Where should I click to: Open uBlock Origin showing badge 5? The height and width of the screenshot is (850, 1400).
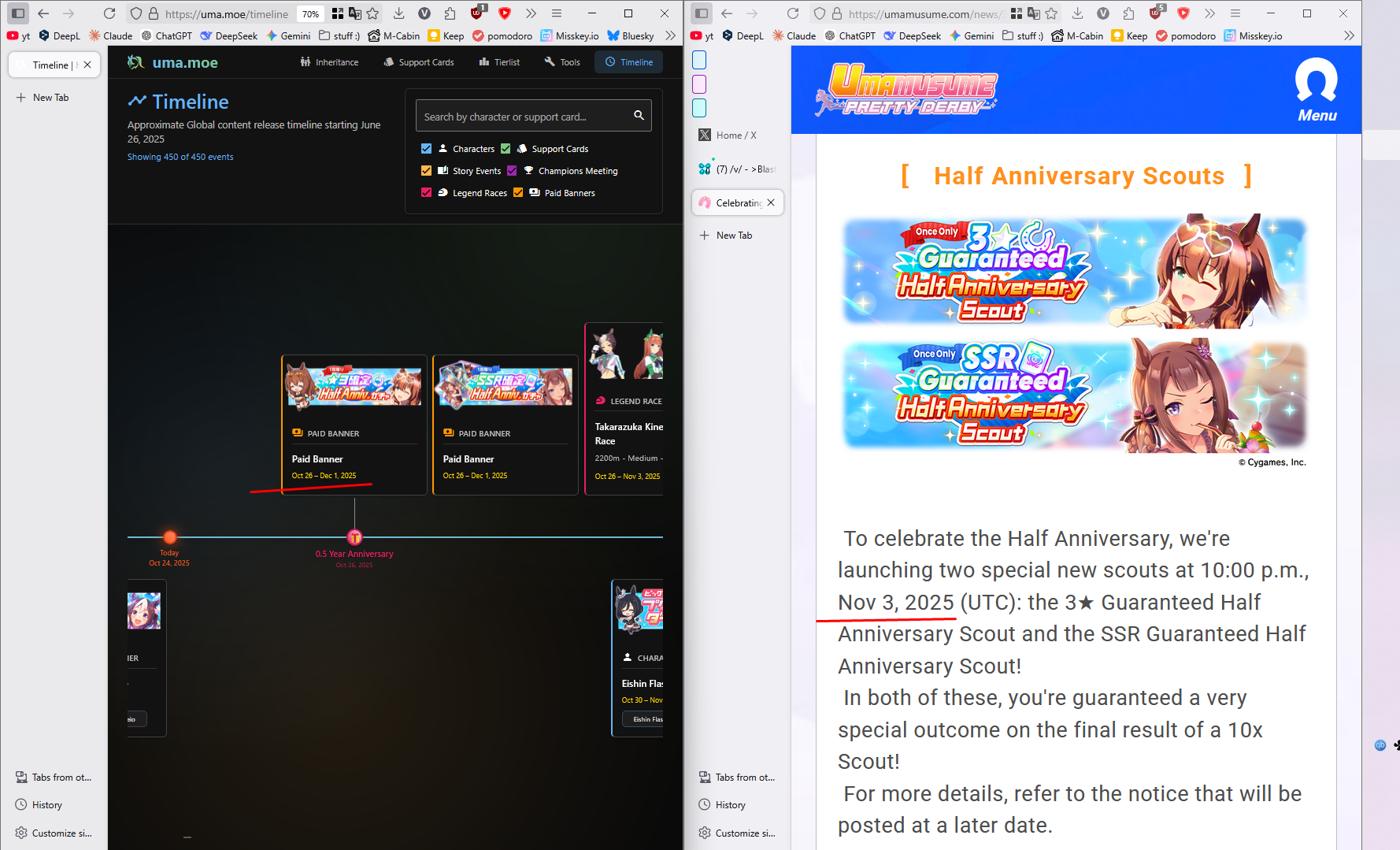pos(1157,13)
